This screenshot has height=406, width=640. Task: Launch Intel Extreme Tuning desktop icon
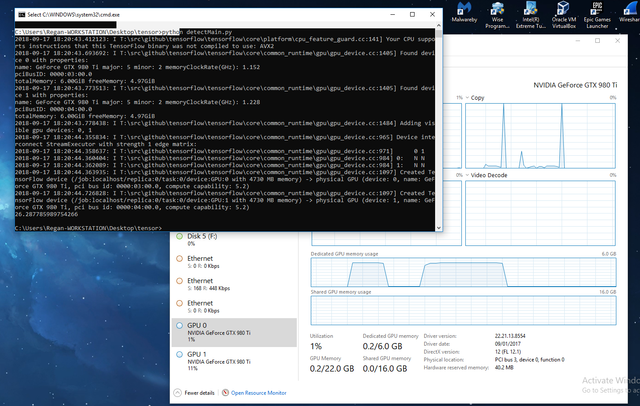[531, 15]
